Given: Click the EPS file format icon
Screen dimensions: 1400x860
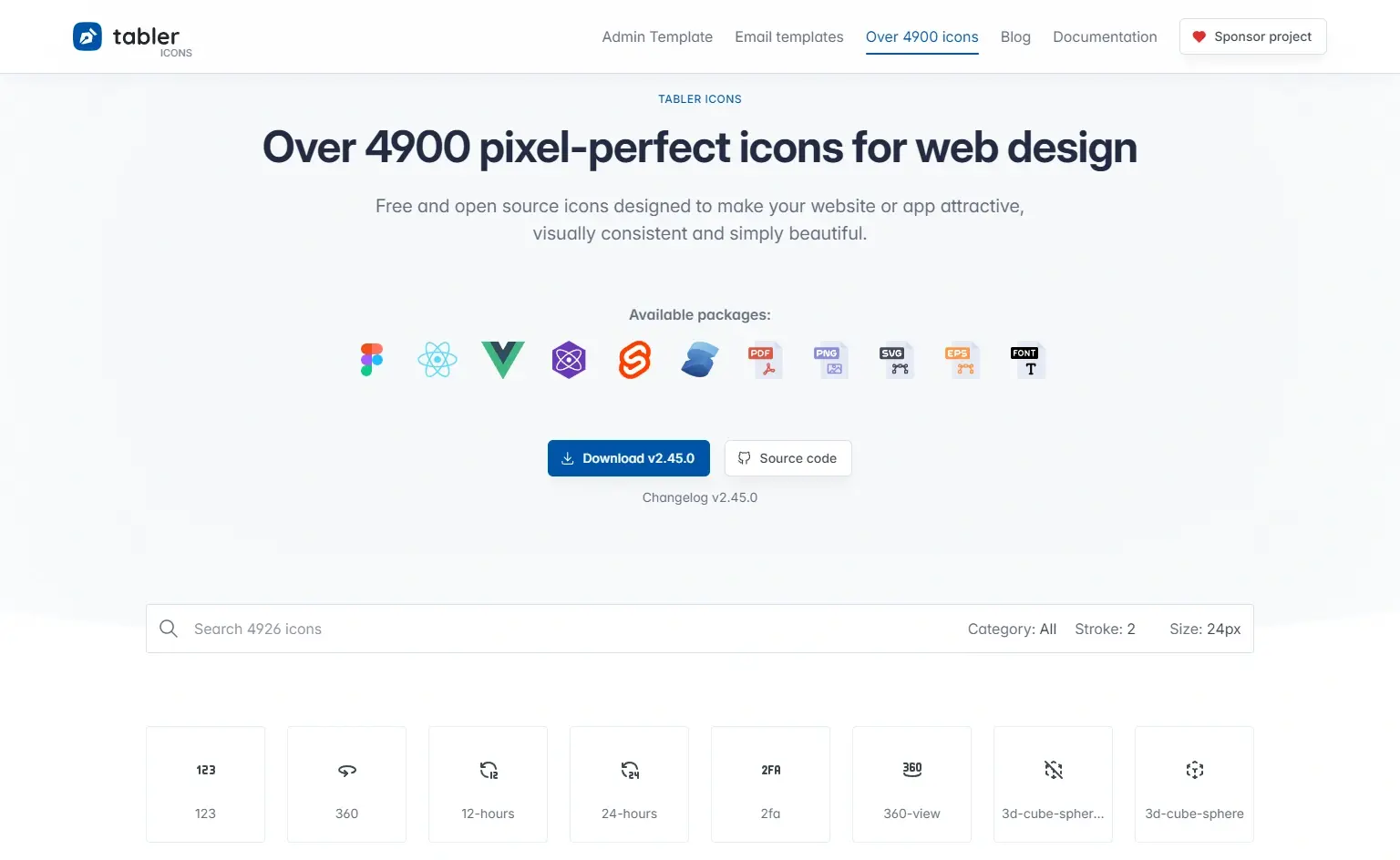Looking at the screenshot, I should [962, 360].
